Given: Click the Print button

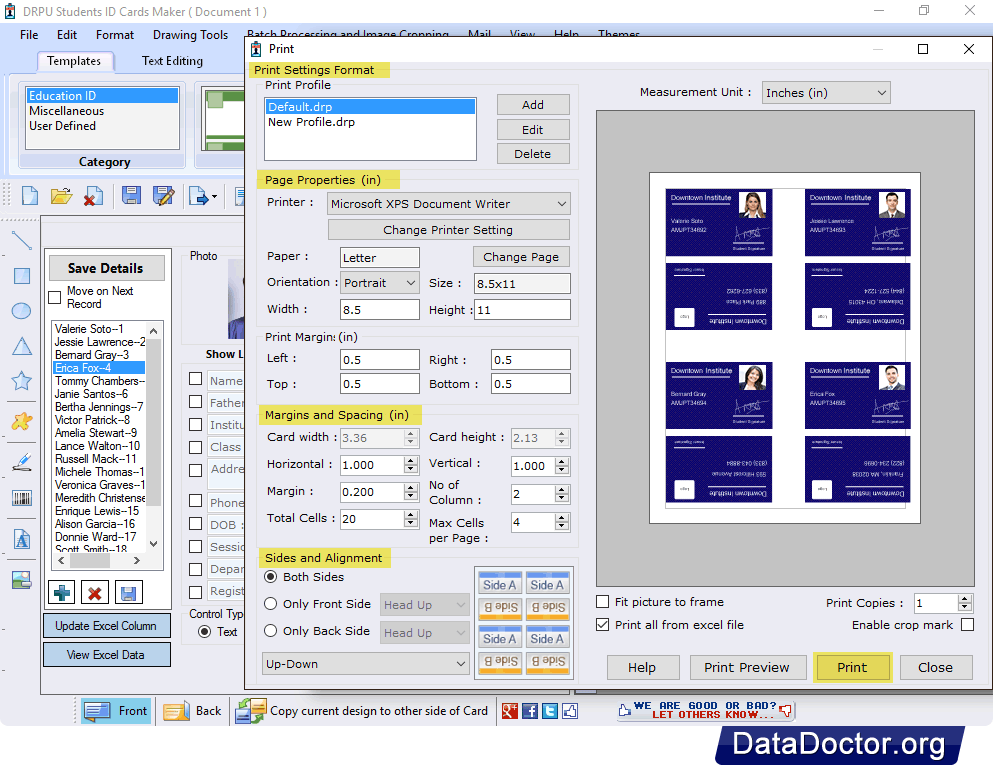Looking at the screenshot, I should coord(852,667).
